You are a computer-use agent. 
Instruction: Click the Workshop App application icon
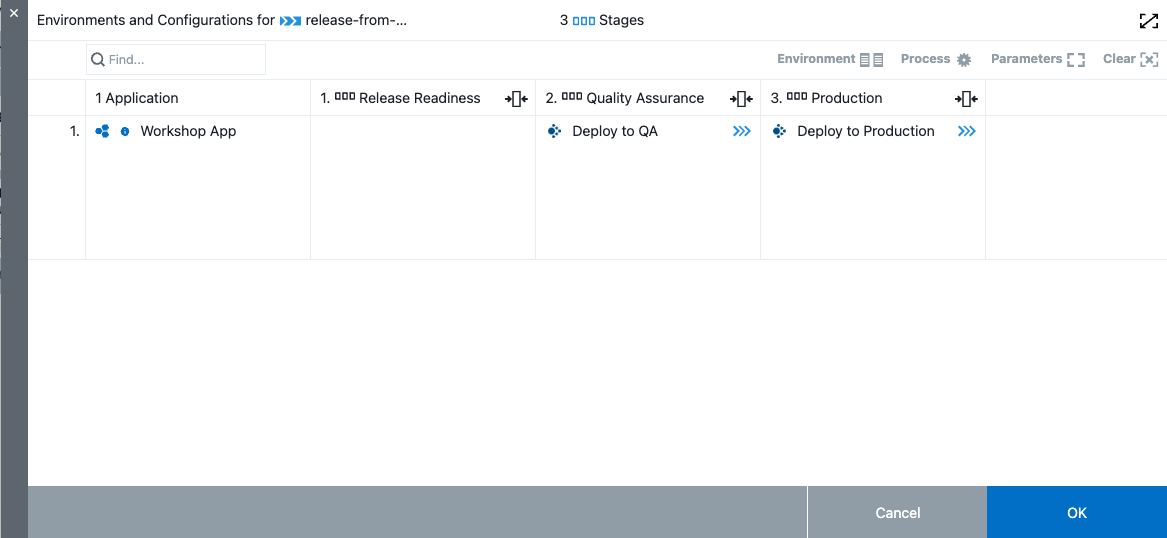tap(103, 132)
